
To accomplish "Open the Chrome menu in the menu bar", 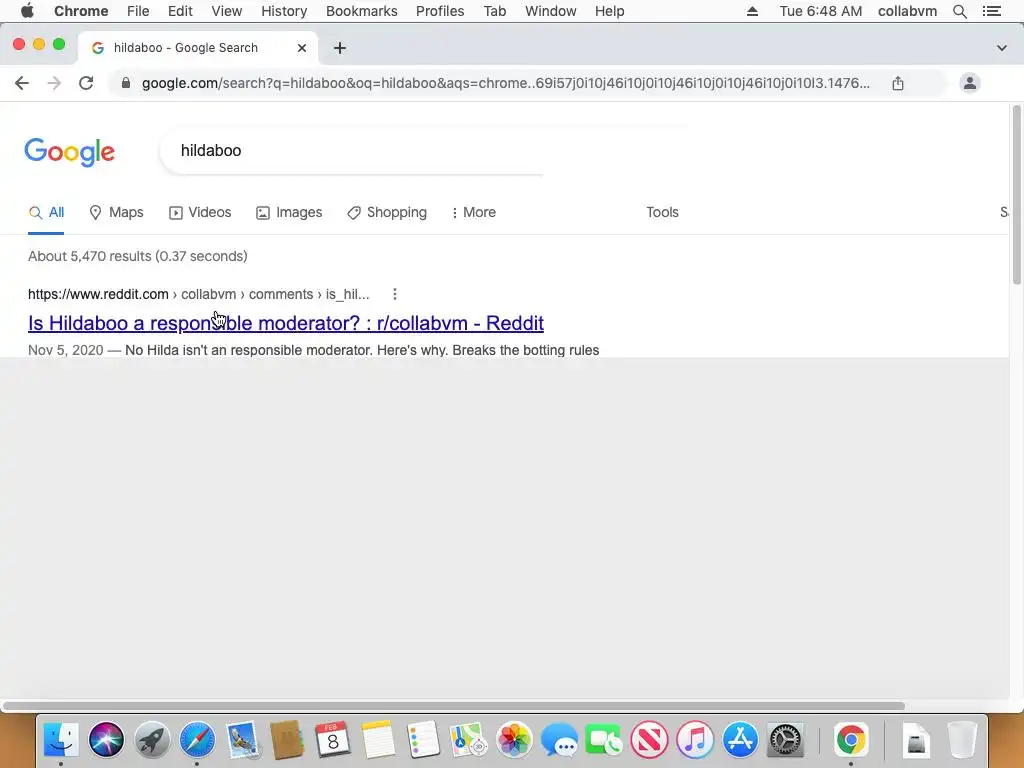I will coord(81,11).
